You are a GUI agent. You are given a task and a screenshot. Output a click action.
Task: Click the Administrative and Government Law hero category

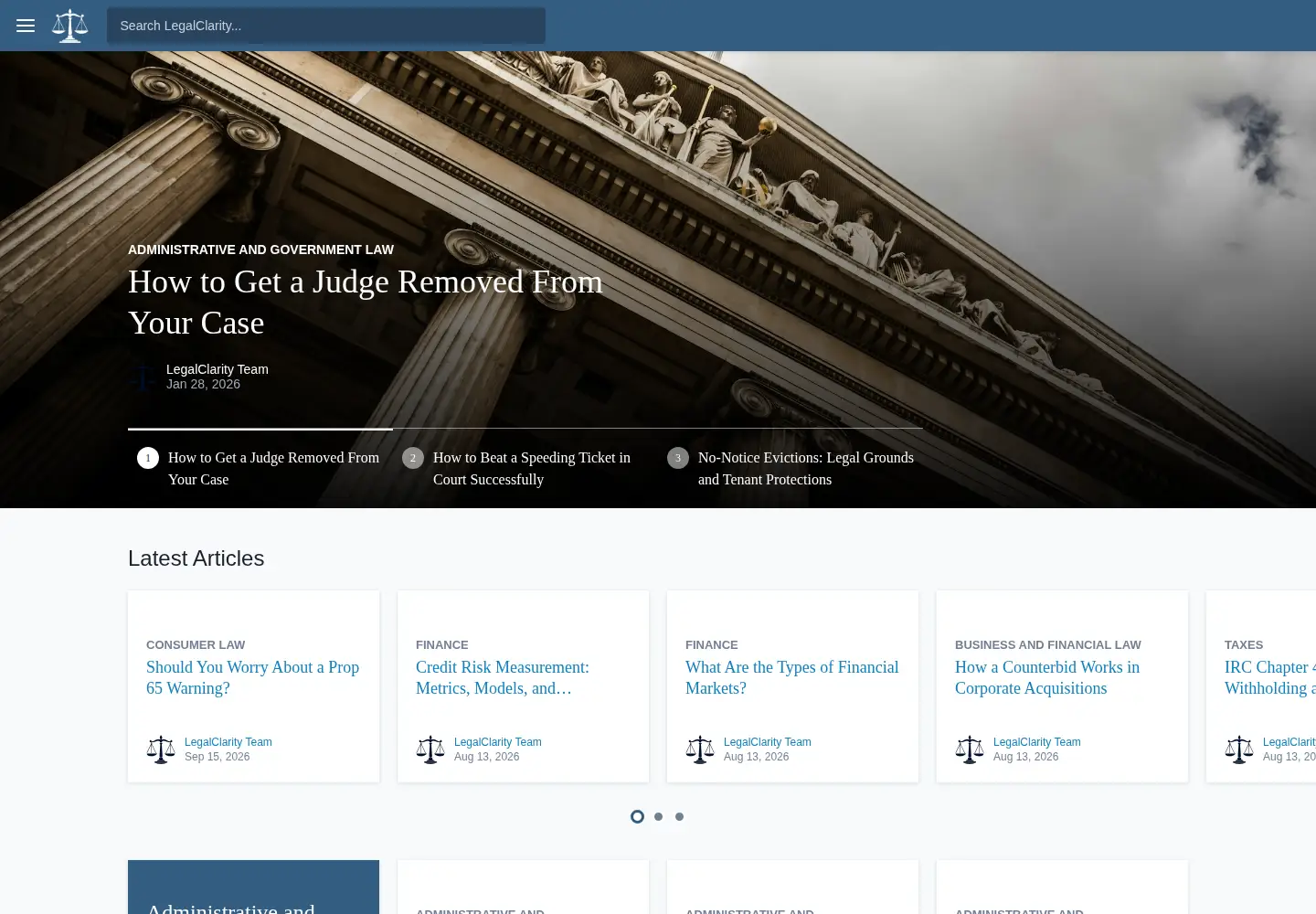(x=260, y=250)
